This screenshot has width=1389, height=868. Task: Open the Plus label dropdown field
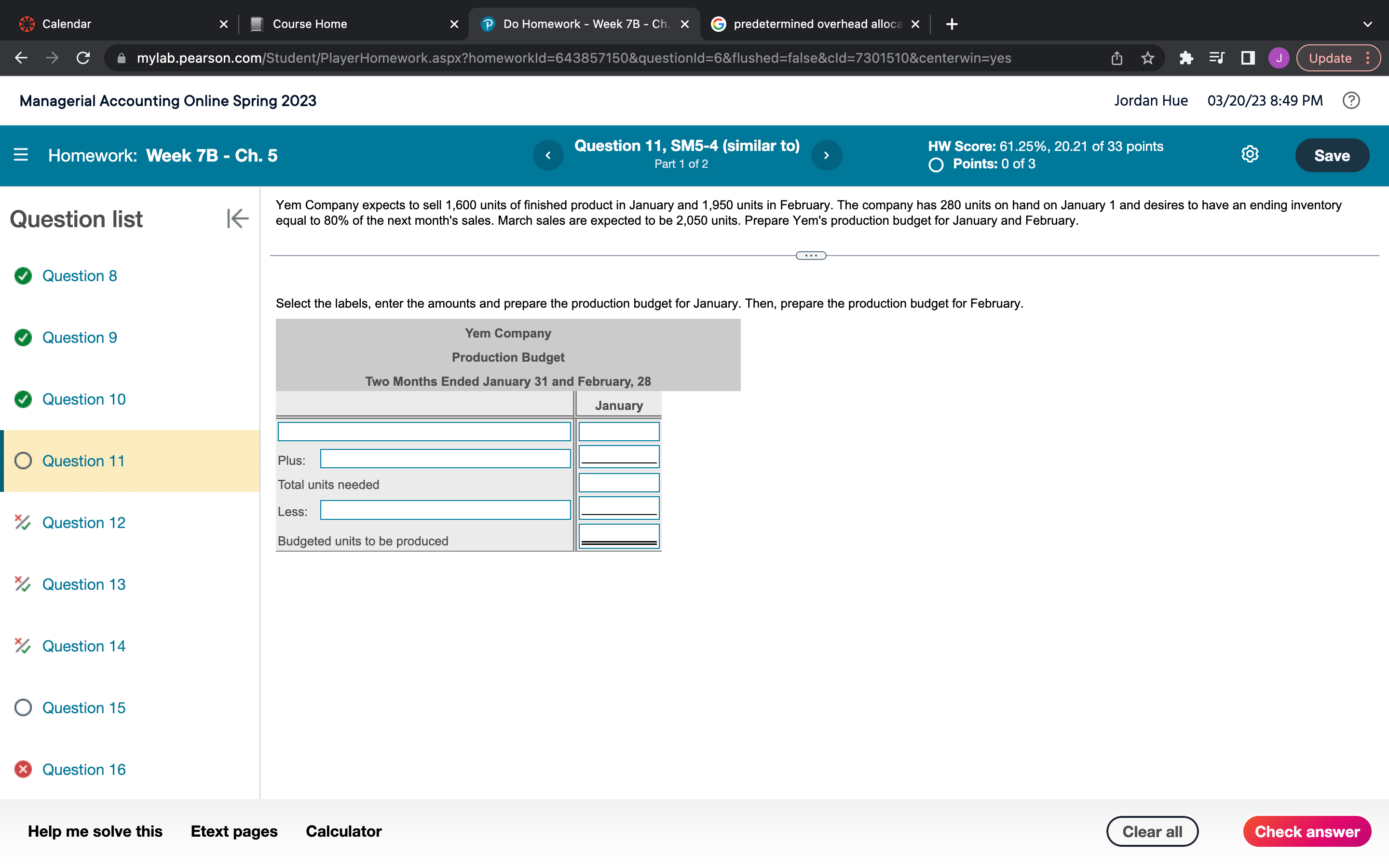click(445, 459)
